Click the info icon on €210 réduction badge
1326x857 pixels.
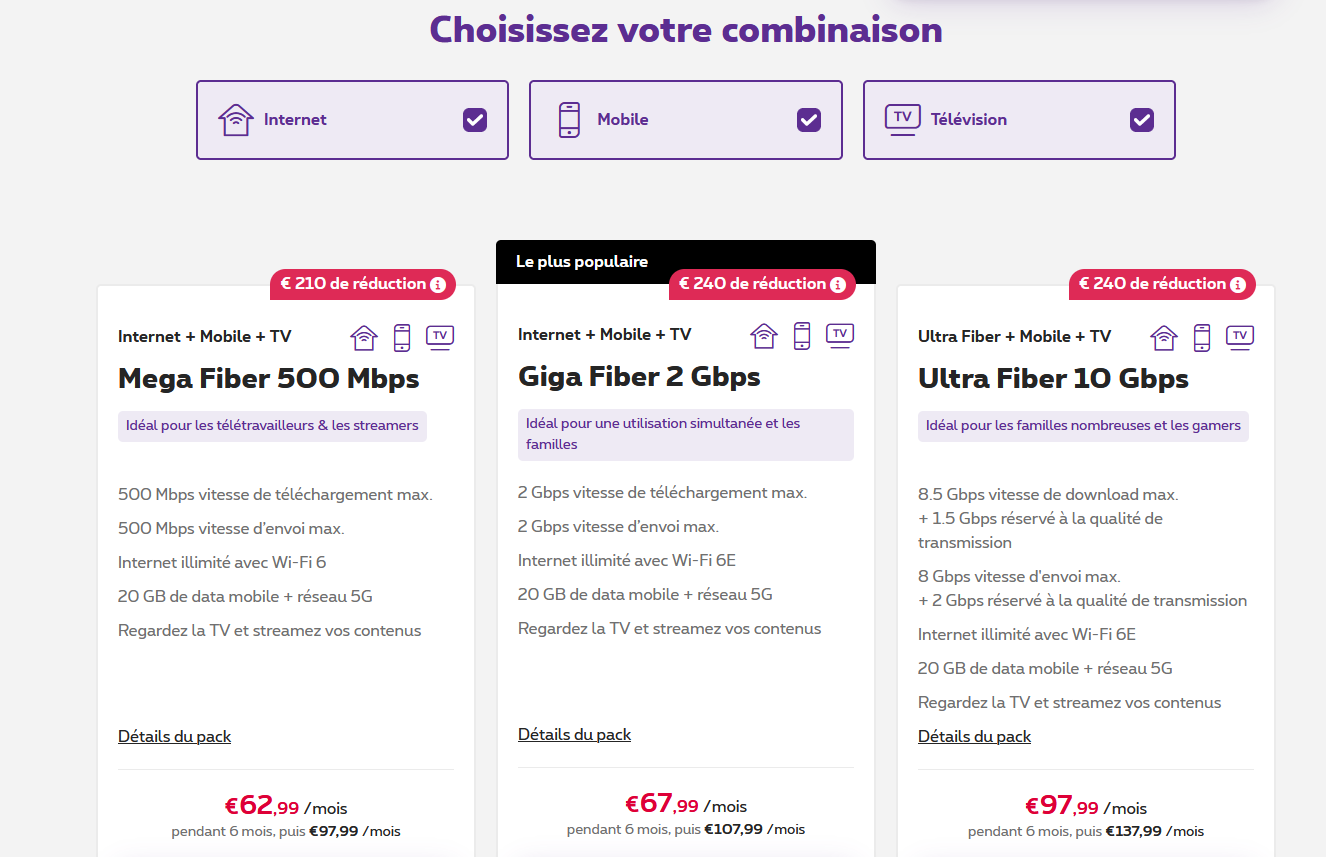pyautogui.click(x=438, y=285)
